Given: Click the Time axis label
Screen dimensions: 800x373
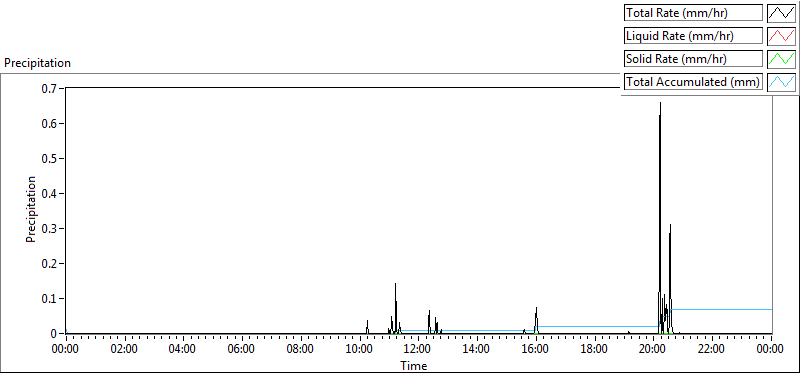Looking at the screenshot, I should (x=414, y=365).
